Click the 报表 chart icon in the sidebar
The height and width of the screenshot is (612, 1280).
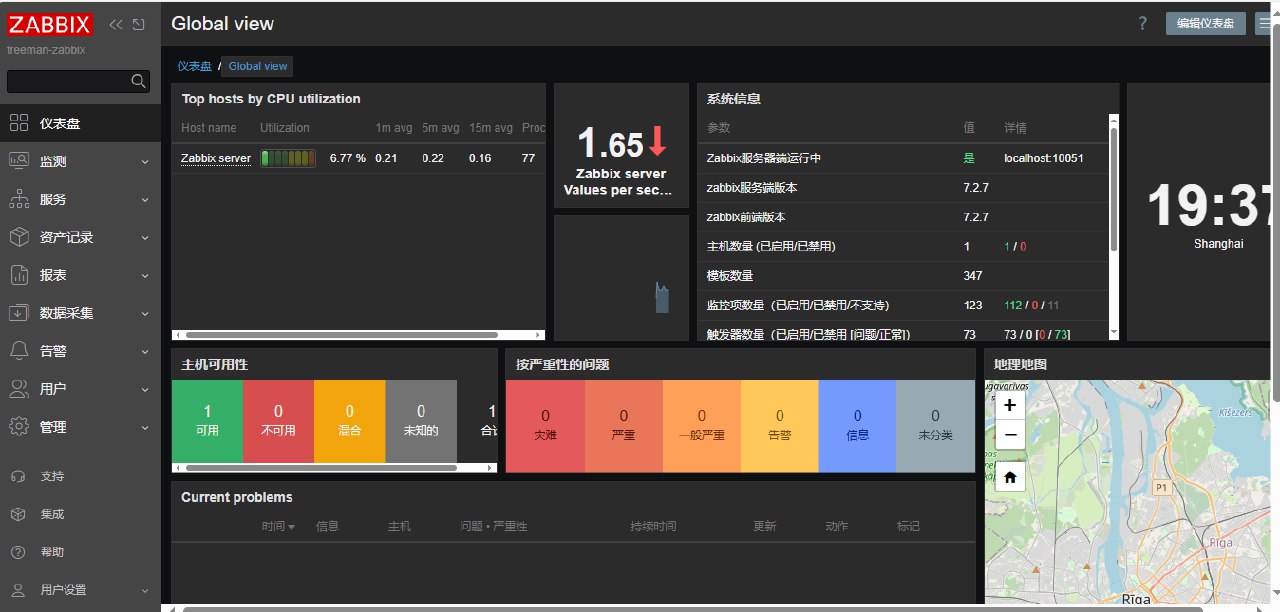18,275
